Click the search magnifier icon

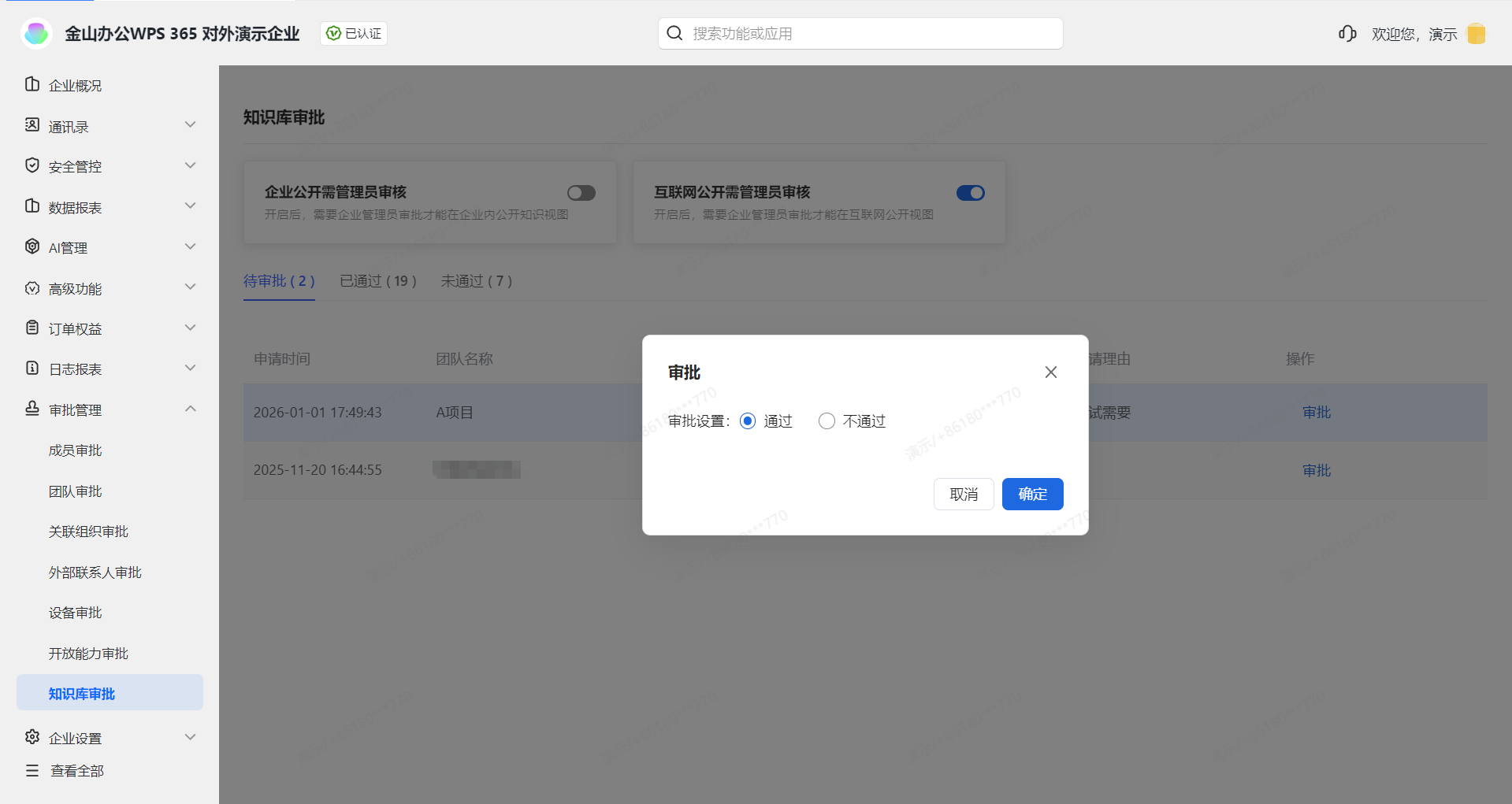point(674,33)
